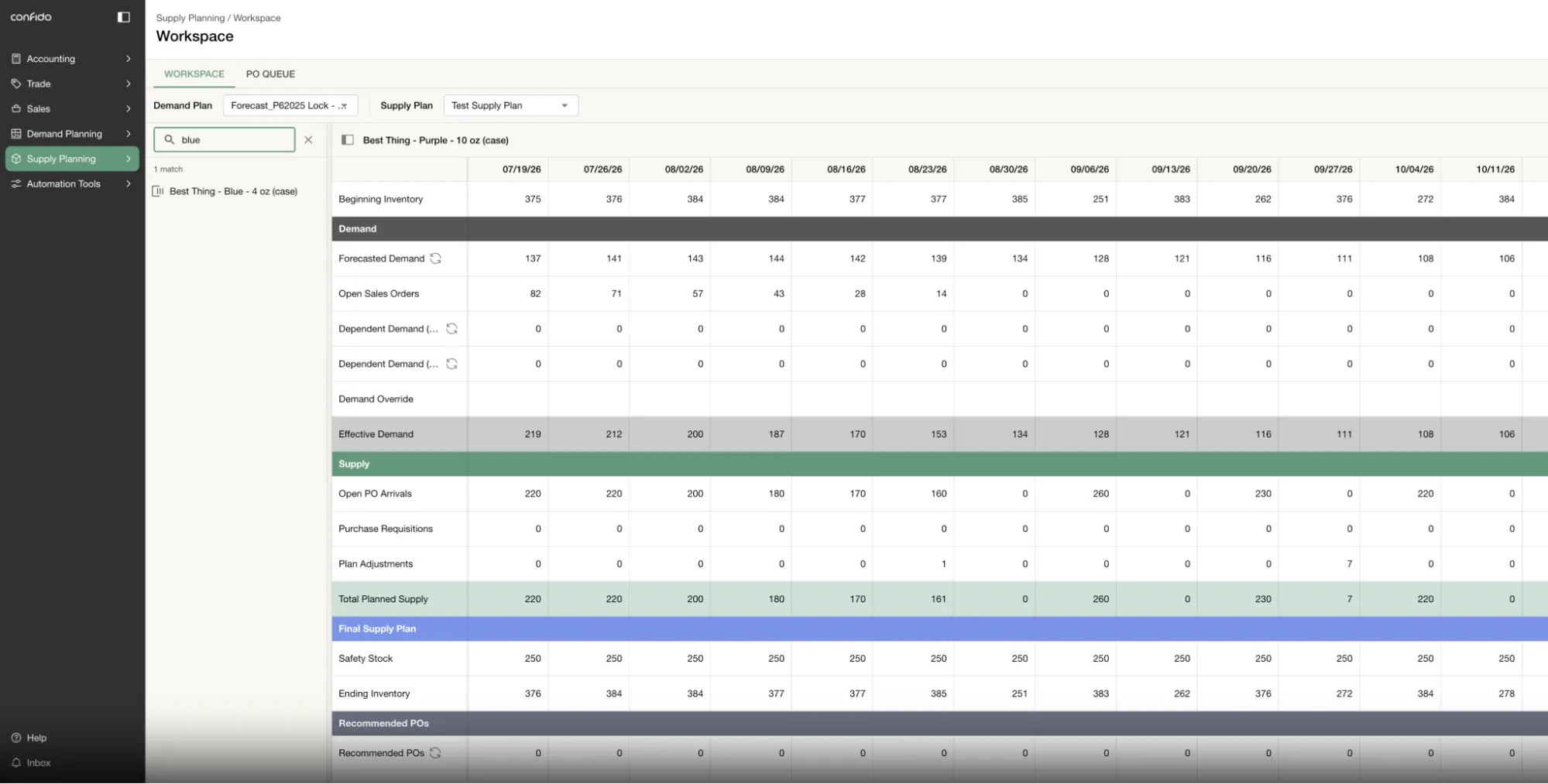Click the Inbox bell icon
This screenshot has height=784, width=1548.
(x=16, y=763)
